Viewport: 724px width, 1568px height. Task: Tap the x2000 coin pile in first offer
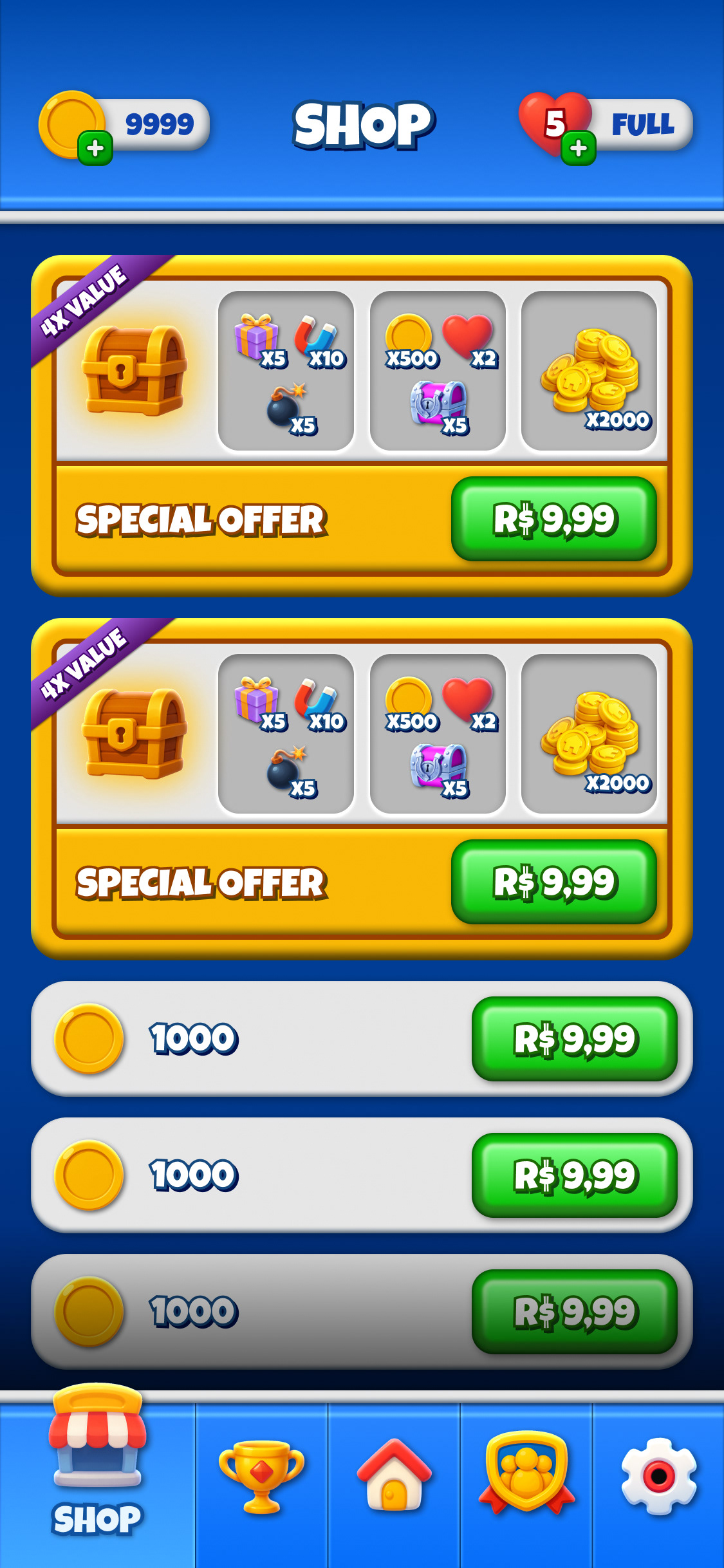[x=589, y=371]
